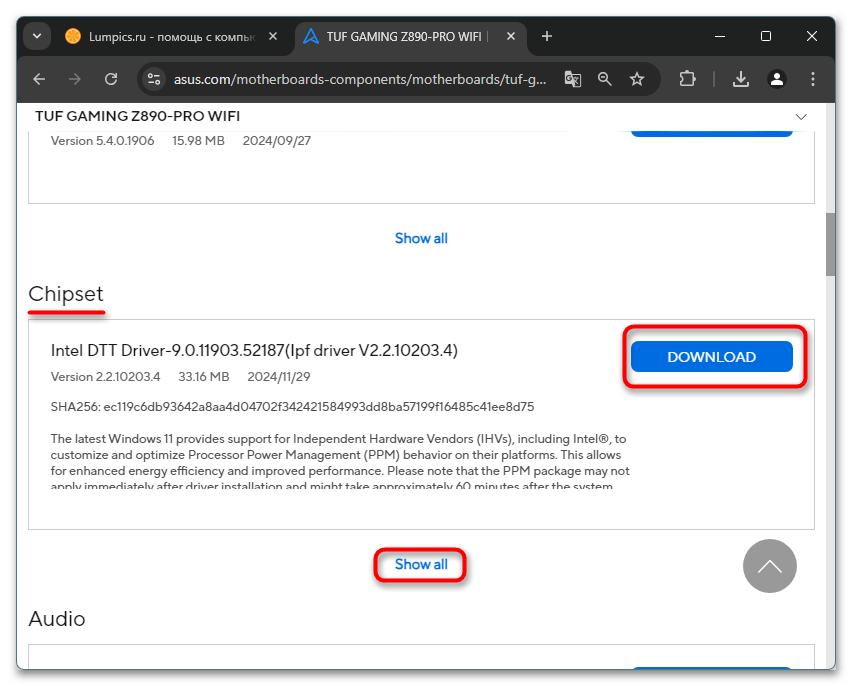Open the Chrome three-dot menu
Viewport: 852px width, 686px height.
point(813,79)
